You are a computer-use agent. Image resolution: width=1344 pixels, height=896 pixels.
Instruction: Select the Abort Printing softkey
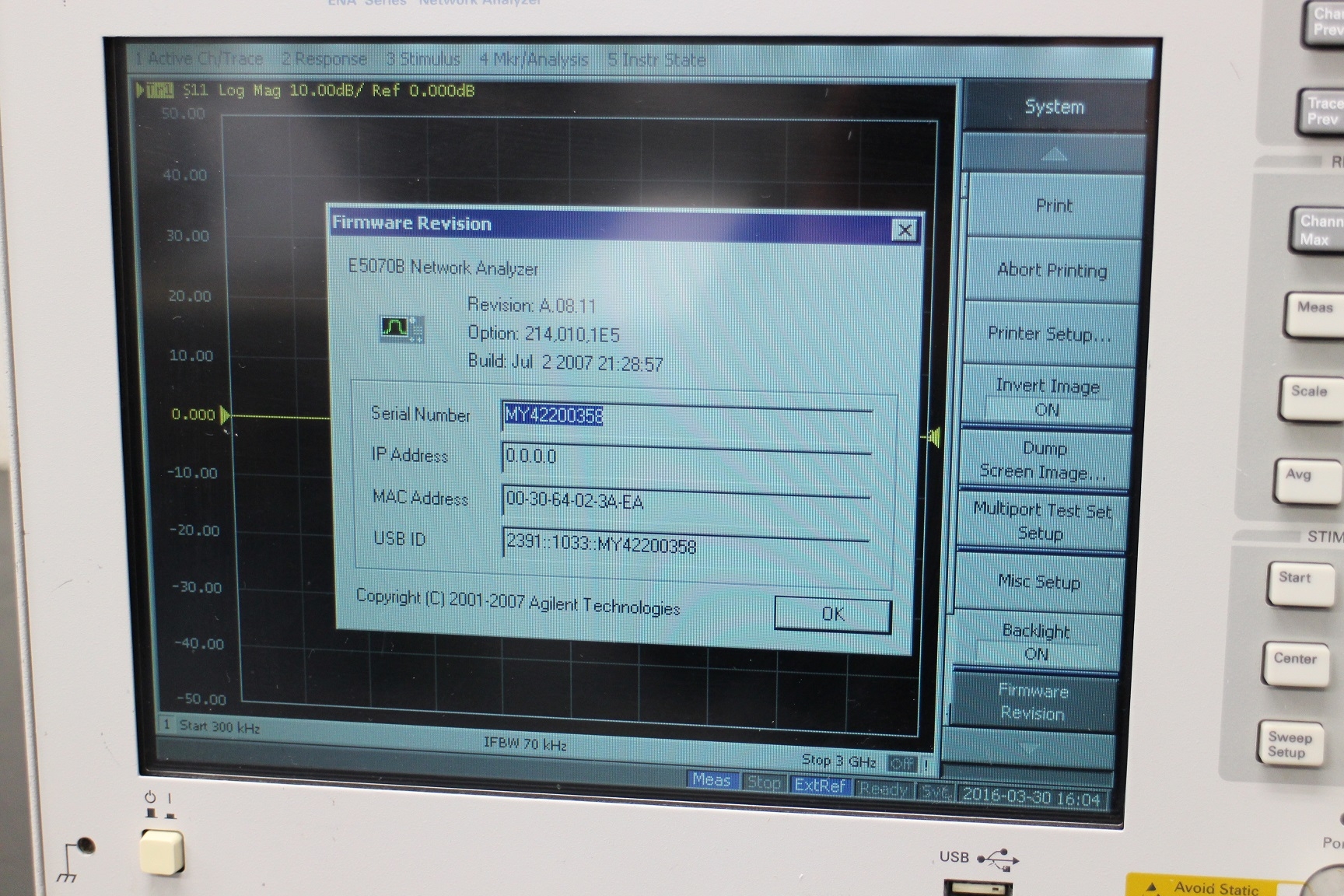(x=1052, y=270)
